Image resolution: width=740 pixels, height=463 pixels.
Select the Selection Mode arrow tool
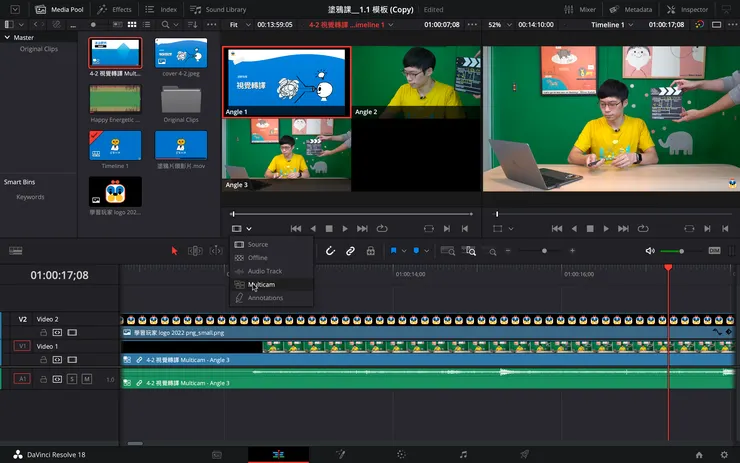174,251
